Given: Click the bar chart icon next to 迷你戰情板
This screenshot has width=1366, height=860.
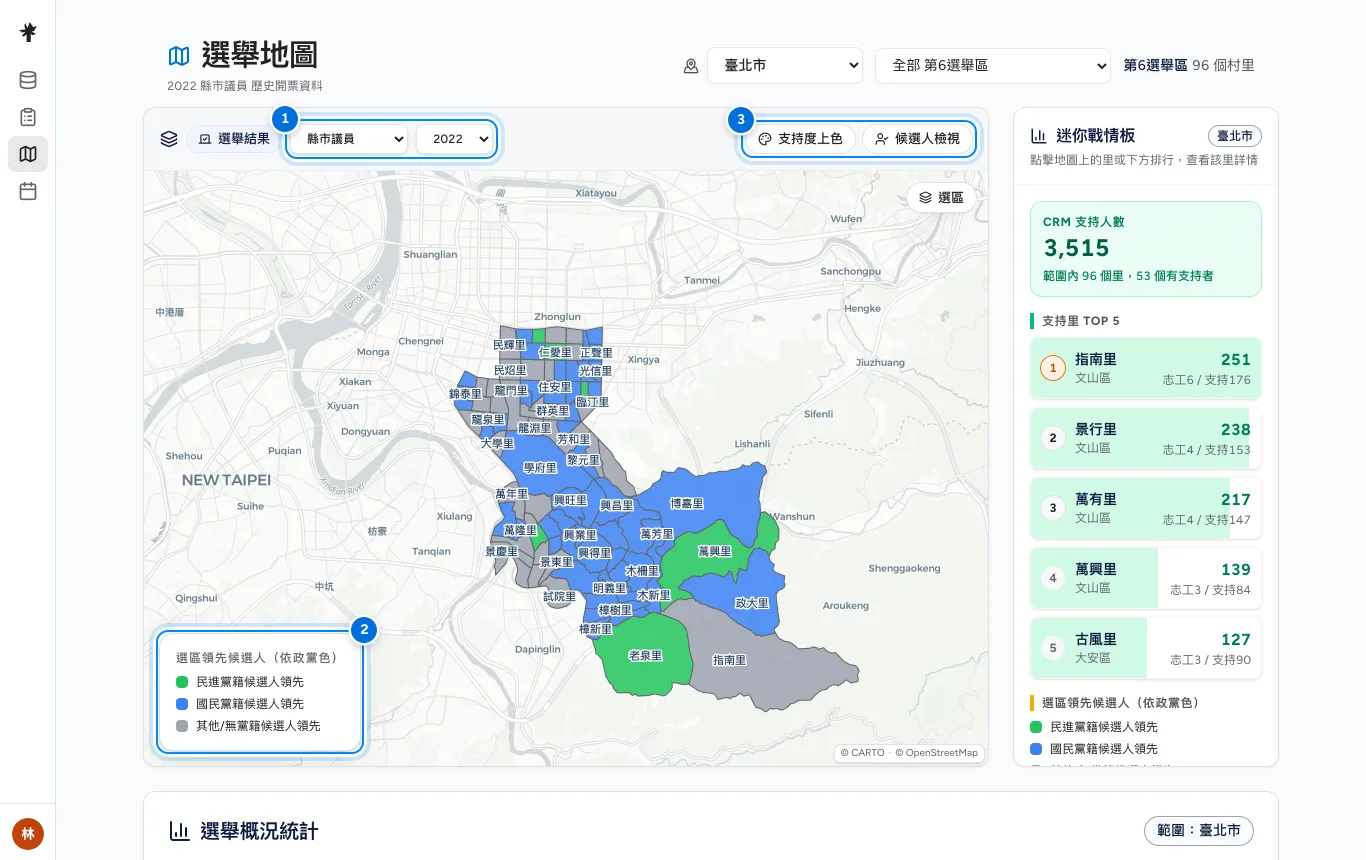Looking at the screenshot, I should [1039, 136].
